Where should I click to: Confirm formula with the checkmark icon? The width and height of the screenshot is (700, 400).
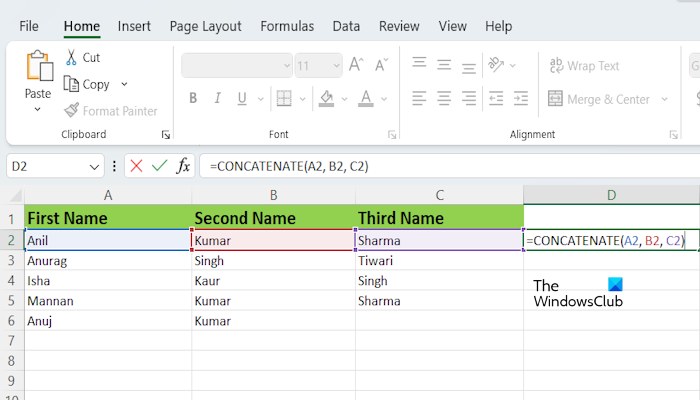pos(159,166)
